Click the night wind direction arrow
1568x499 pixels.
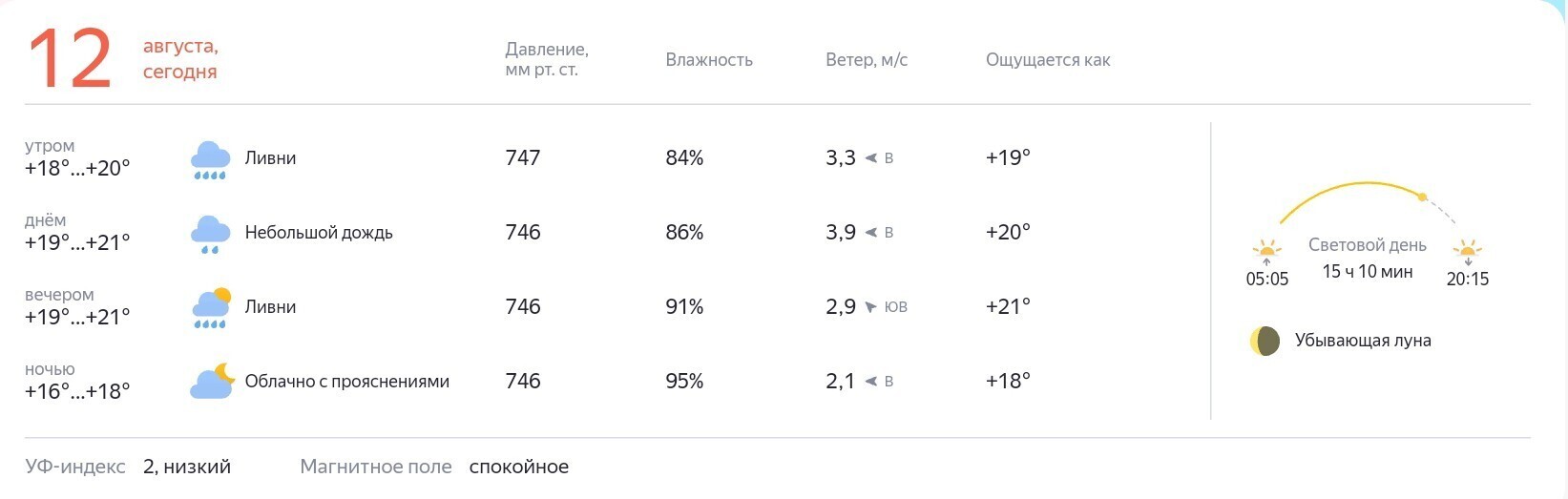click(870, 382)
